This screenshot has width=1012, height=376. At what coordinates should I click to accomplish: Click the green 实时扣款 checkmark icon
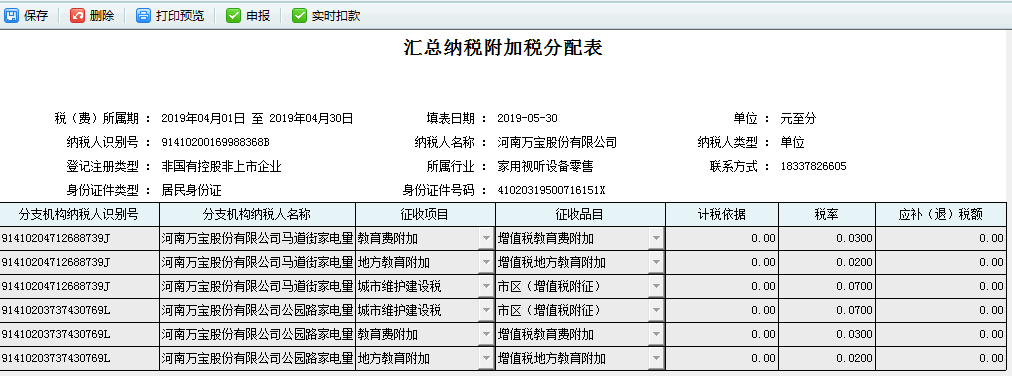(x=299, y=16)
